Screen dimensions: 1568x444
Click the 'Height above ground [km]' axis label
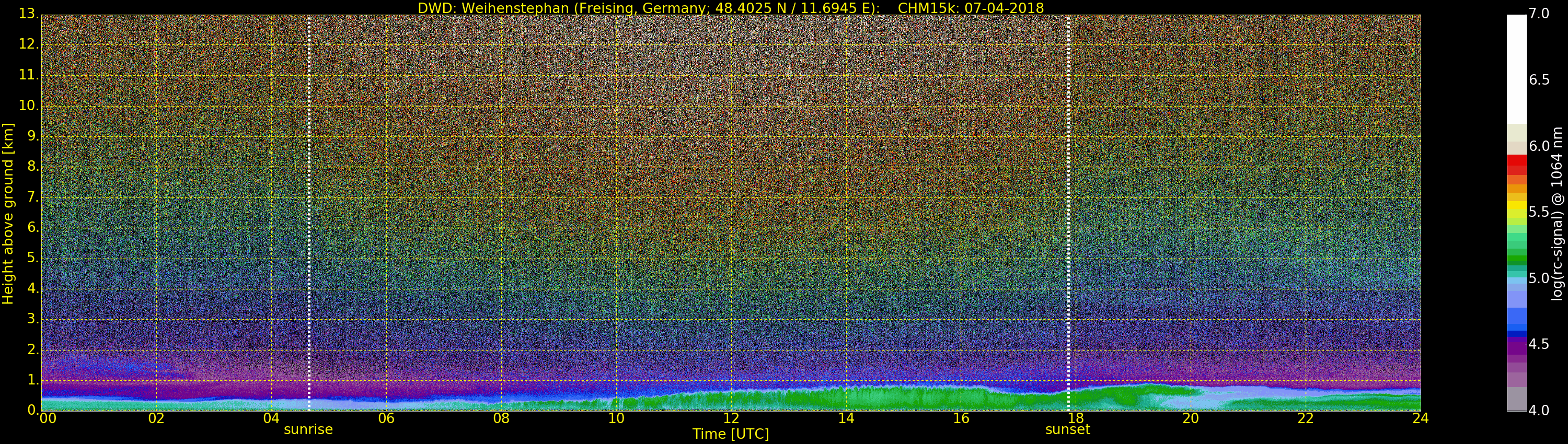tap(8, 214)
